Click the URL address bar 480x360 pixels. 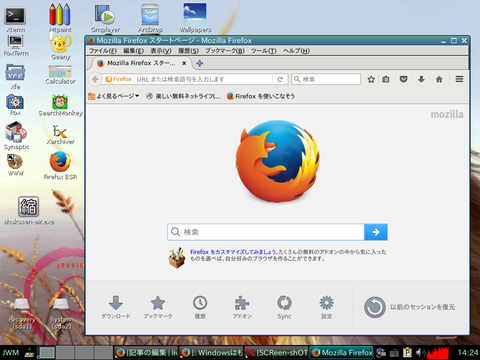203,79
